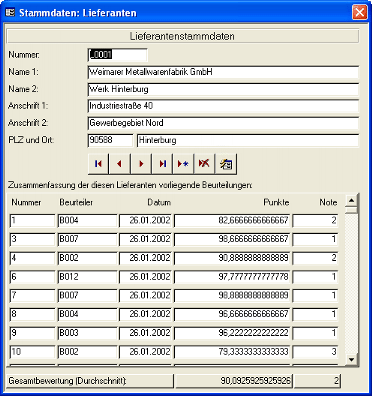This screenshot has width=372, height=396.
Task: Click Punkte value 96,222222222222
Action: point(232,333)
